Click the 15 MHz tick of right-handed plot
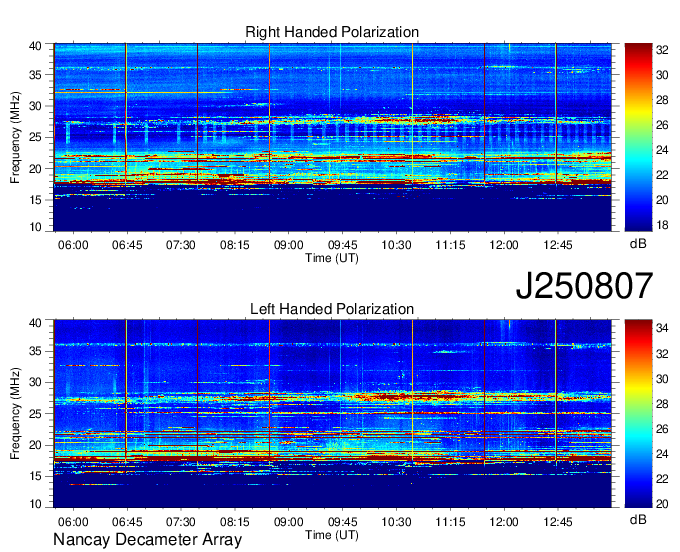Viewport: 680px width, 552px height. [35, 200]
